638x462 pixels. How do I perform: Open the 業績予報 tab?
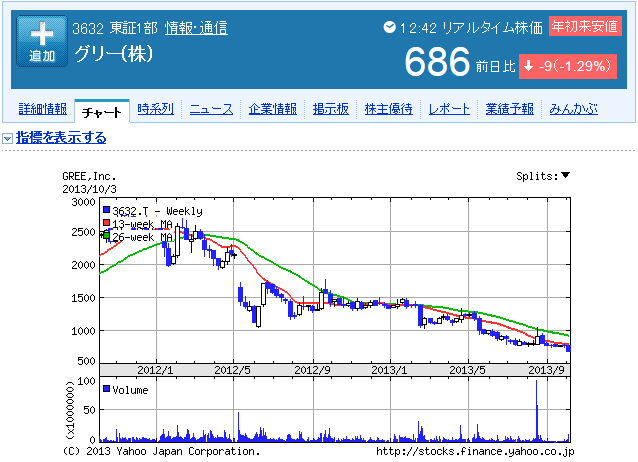point(509,109)
